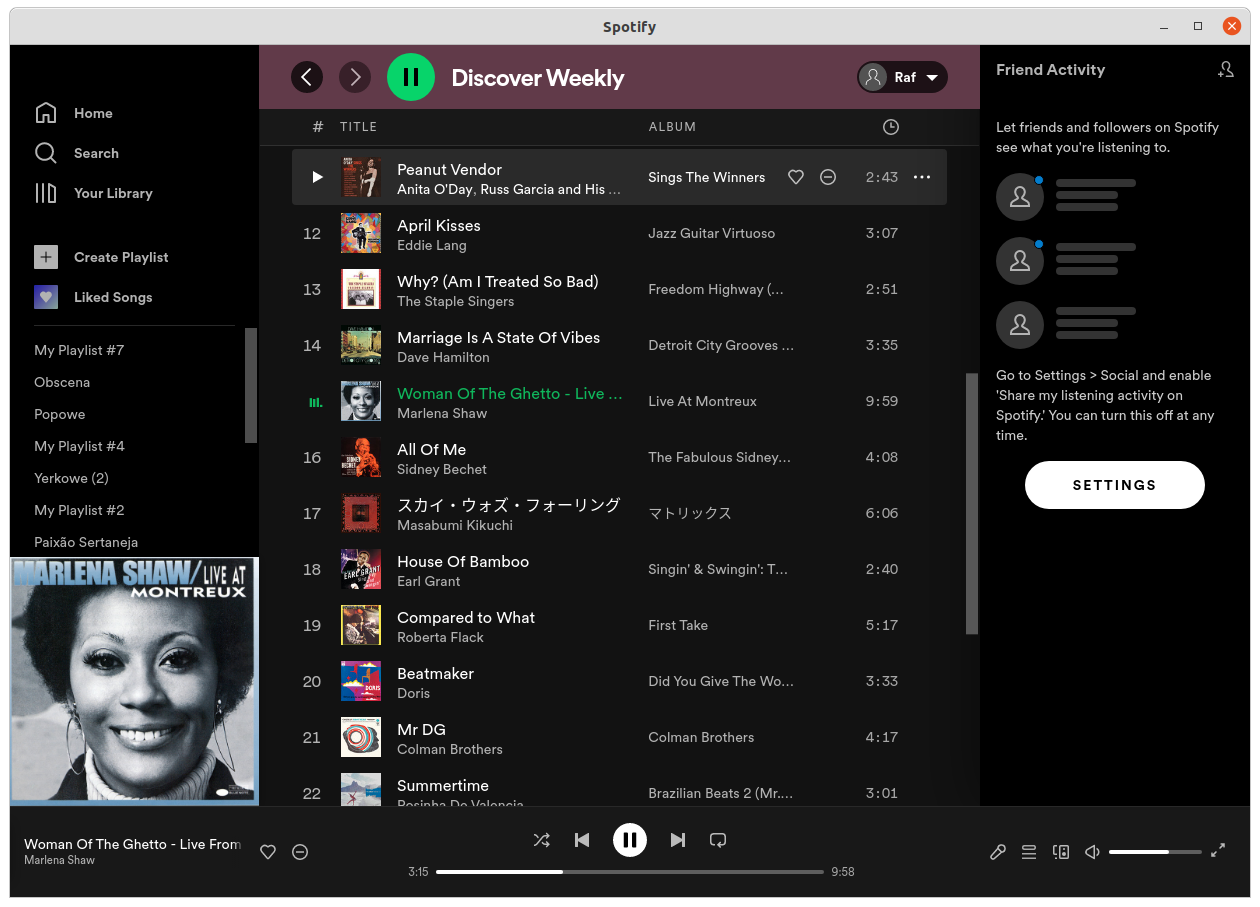Click the add friends icon
This screenshot has height=907, width=1260.
coord(1226,70)
